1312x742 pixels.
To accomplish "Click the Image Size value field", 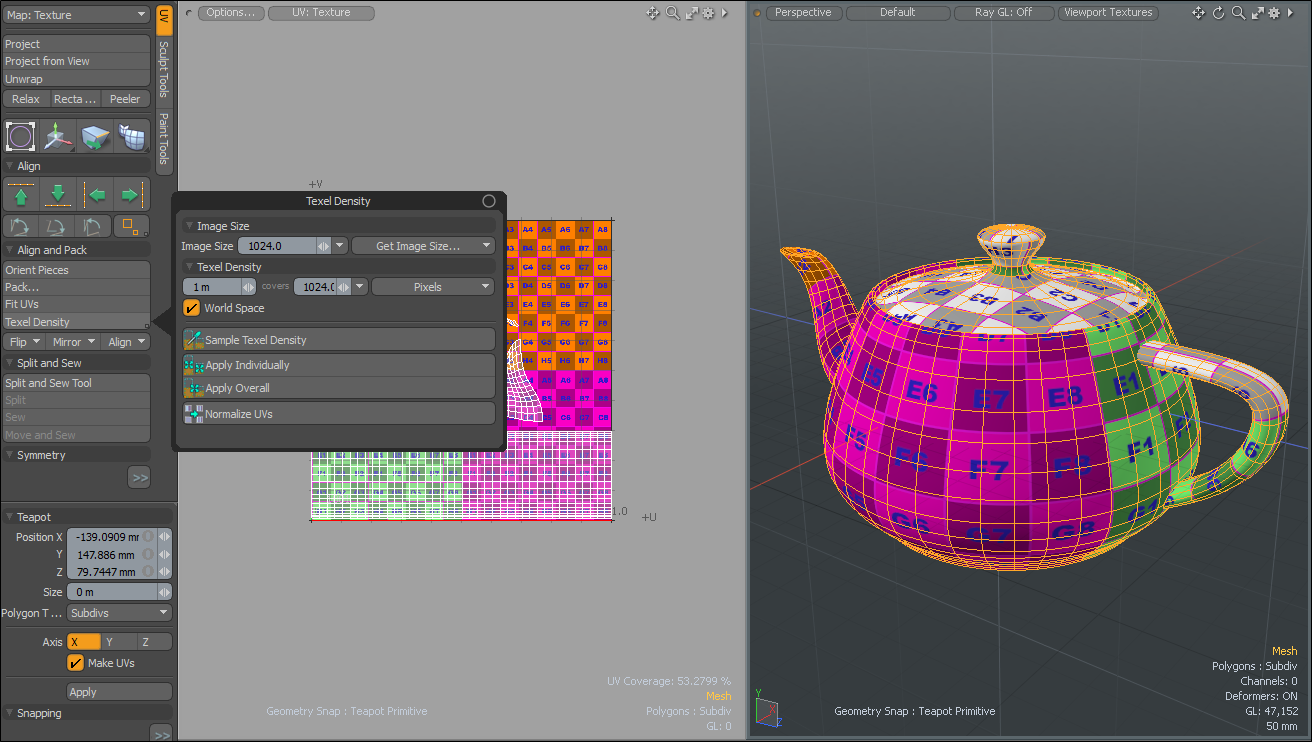I will tap(279, 246).
